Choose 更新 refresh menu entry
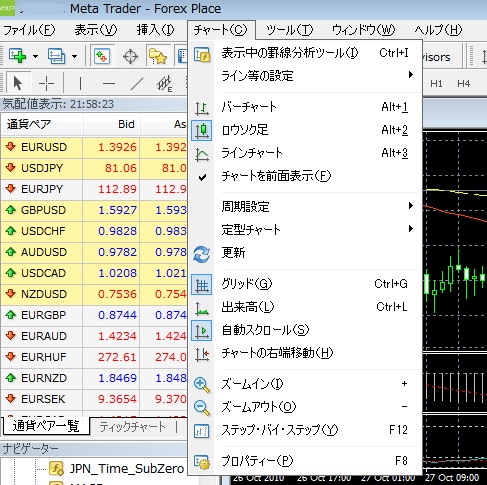The image size is (487, 485). click(304, 253)
